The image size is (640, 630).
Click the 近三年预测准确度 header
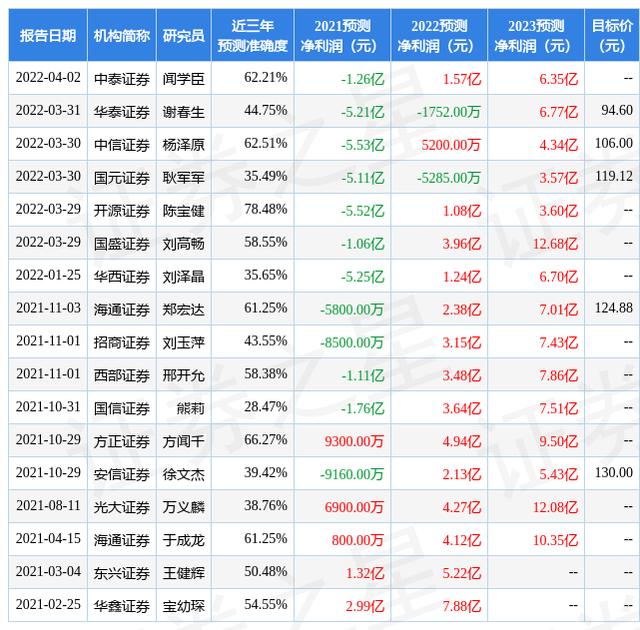252,36
